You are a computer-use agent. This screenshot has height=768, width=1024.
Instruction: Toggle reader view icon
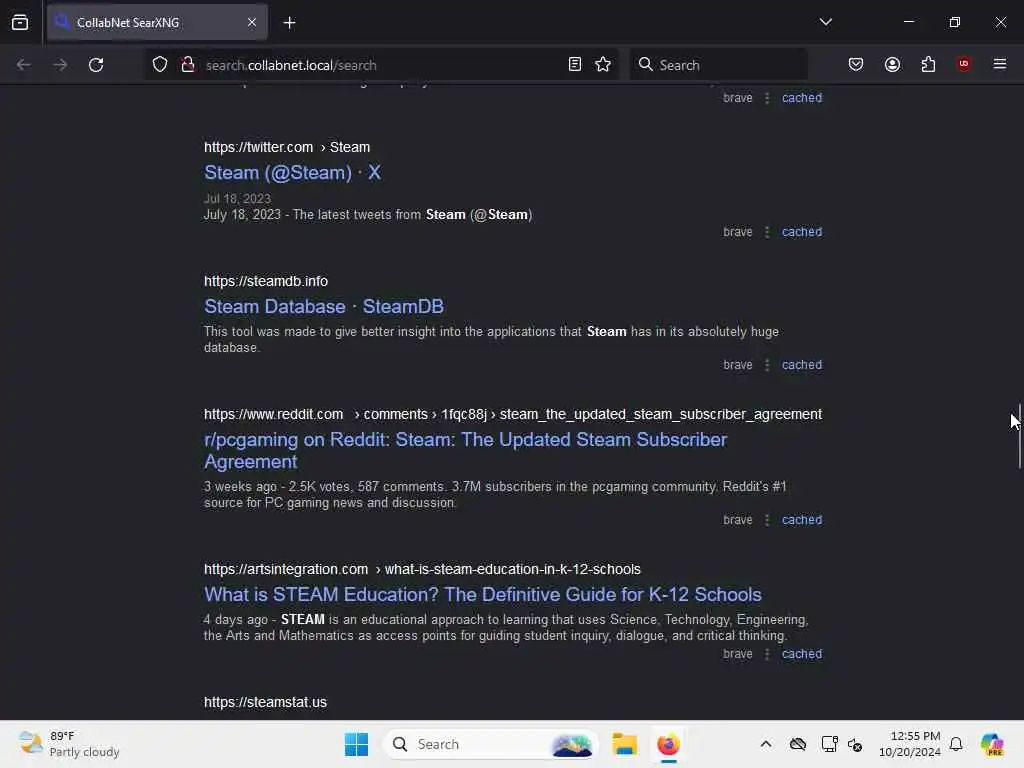tap(575, 65)
